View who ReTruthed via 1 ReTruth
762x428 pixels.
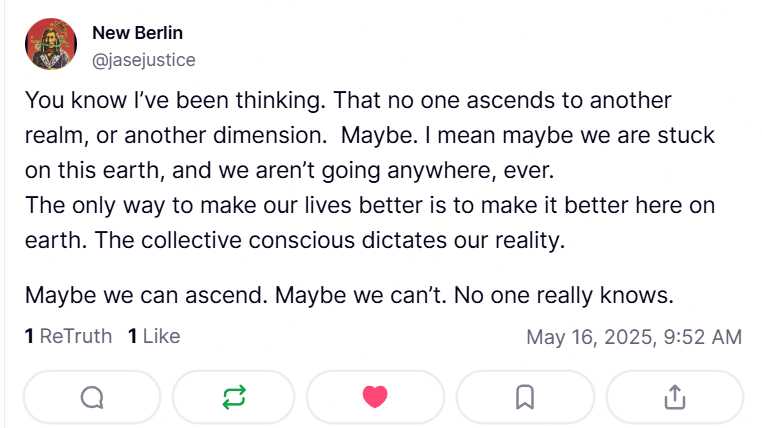click(68, 336)
